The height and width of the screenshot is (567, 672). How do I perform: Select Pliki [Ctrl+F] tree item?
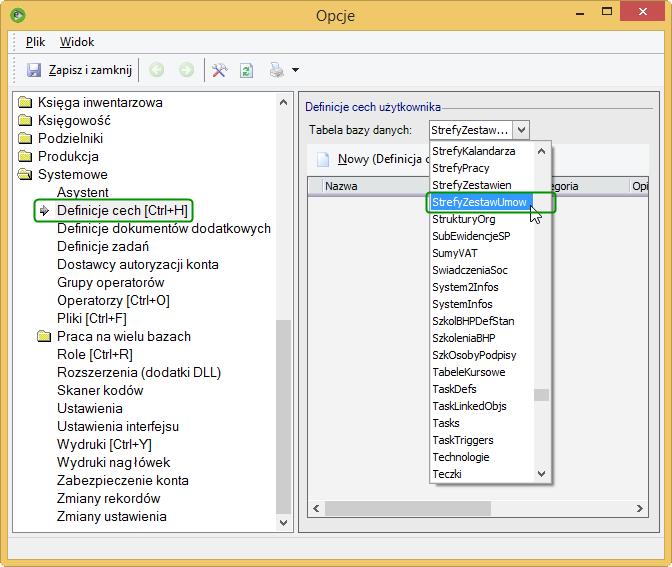[x=92, y=318]
